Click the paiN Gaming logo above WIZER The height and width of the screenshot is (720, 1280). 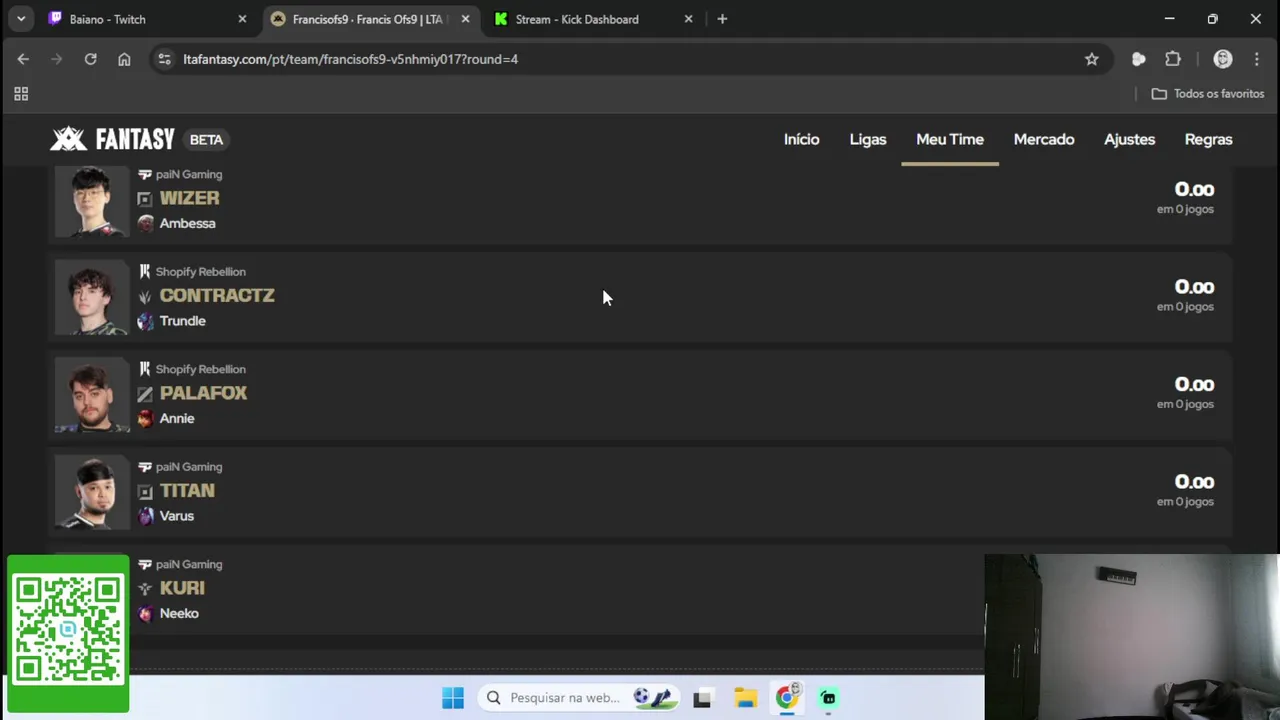coord(145,174)
